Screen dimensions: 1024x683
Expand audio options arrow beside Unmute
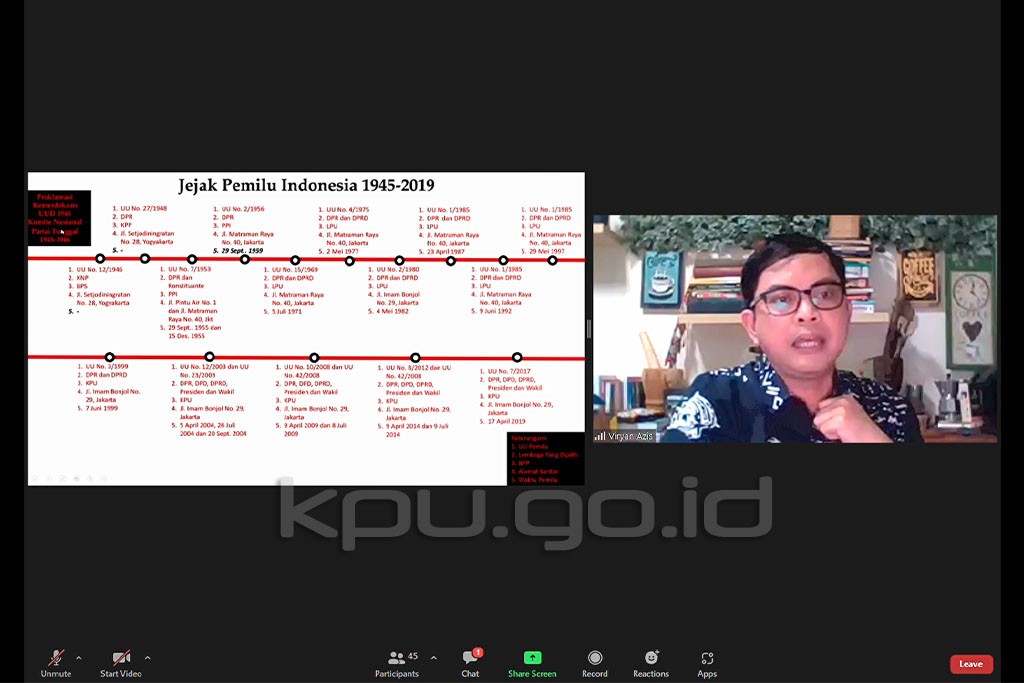tap(79, 658)
